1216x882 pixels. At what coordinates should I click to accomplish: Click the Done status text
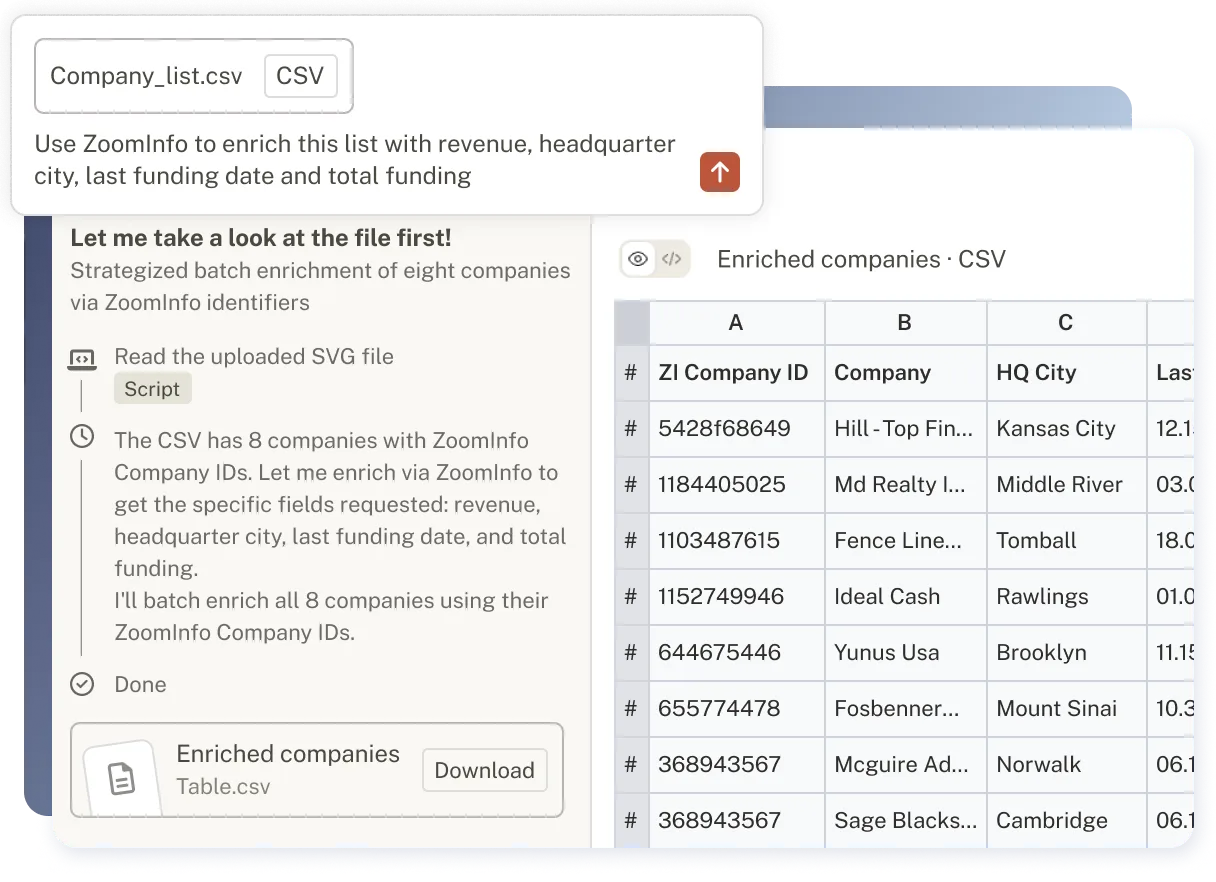pyautogui.click(x=140, y=685)
